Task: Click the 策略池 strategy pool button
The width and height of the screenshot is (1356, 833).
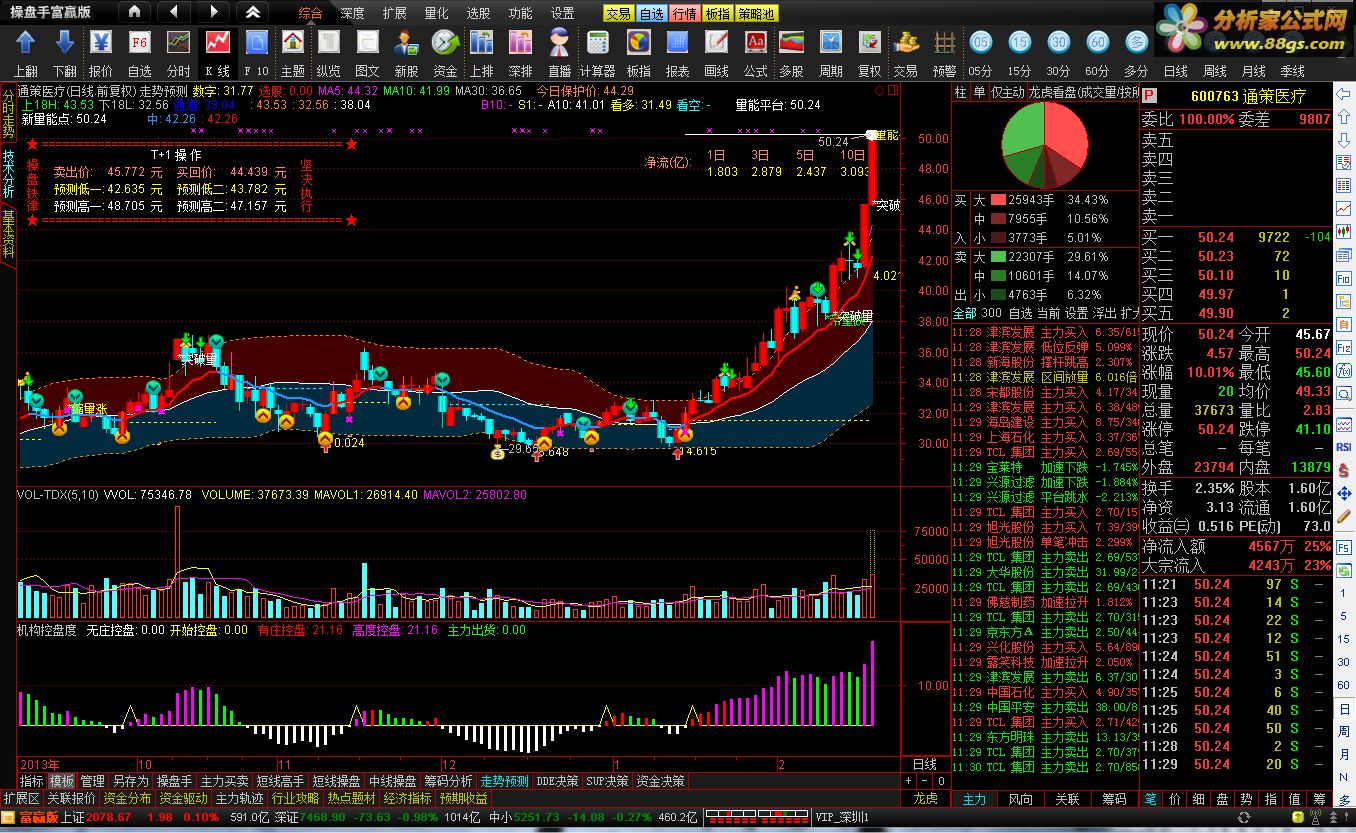Action: tap(757, 14)
